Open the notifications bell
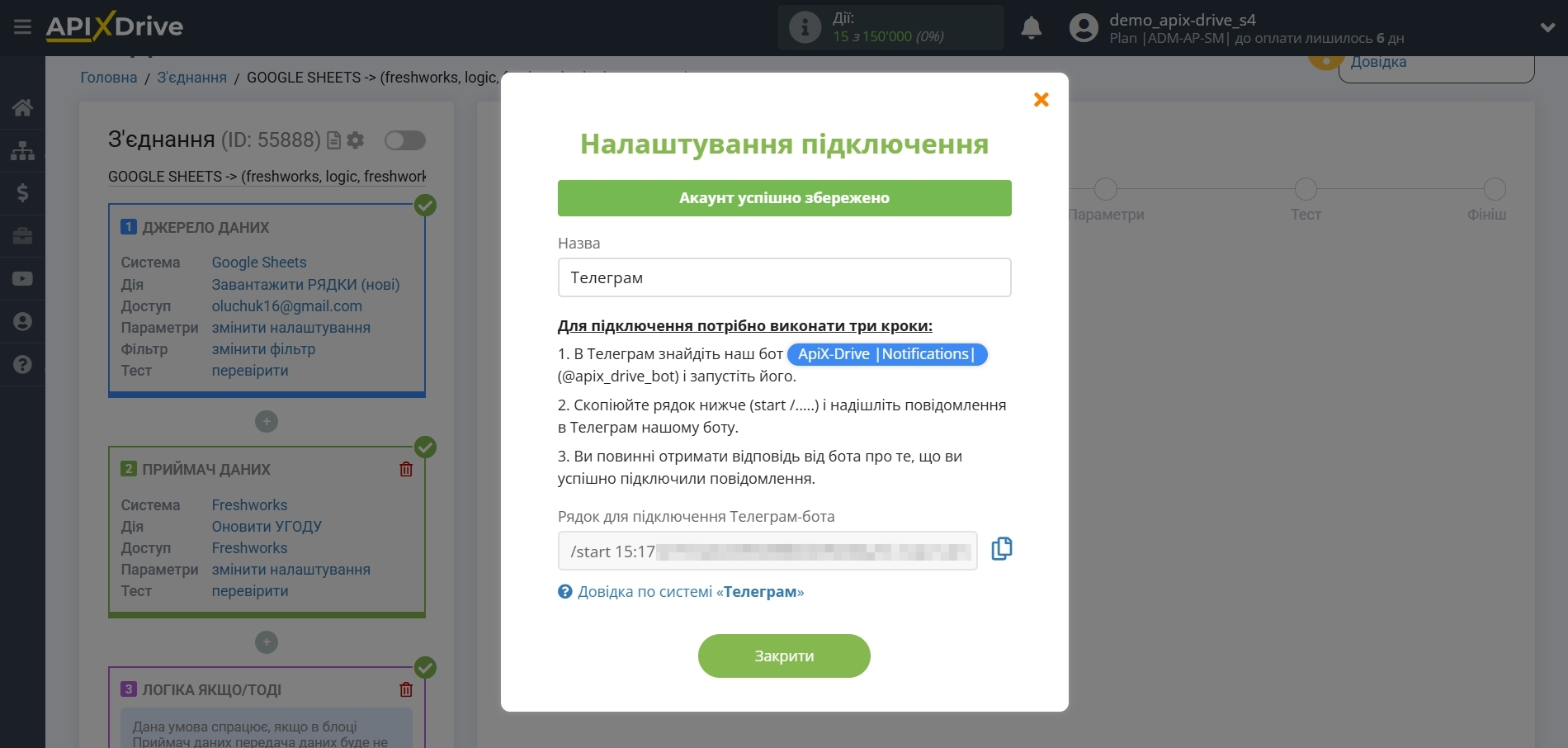 [1031, 28]
